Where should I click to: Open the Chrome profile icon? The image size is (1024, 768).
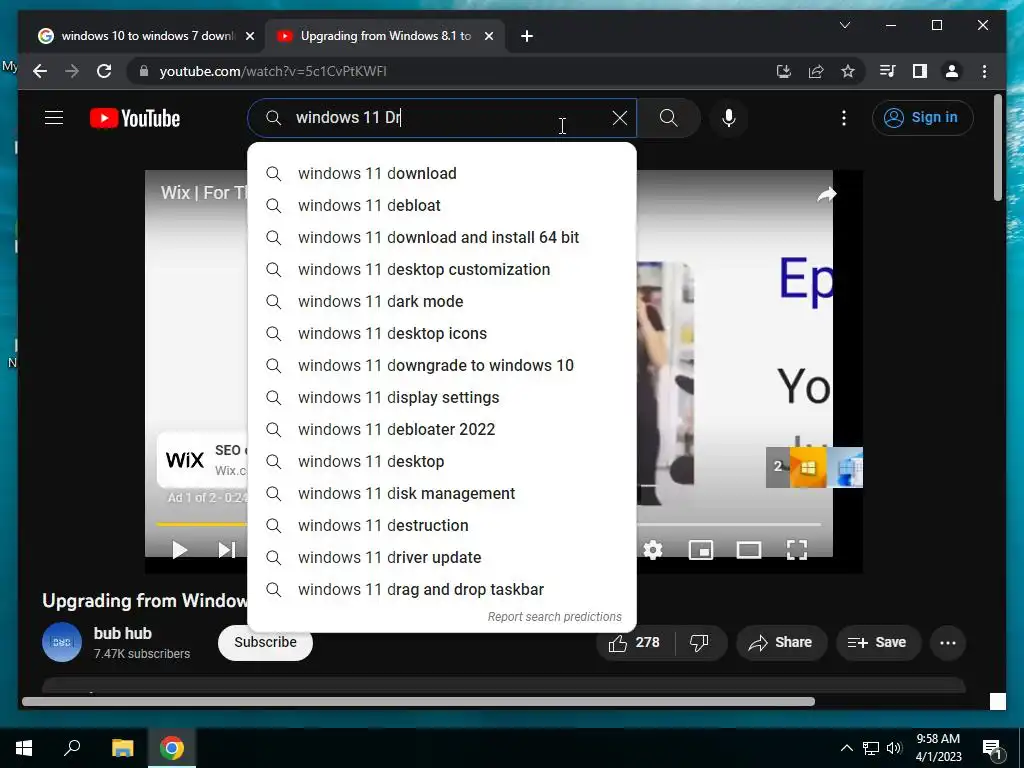[x=952, y=71]
